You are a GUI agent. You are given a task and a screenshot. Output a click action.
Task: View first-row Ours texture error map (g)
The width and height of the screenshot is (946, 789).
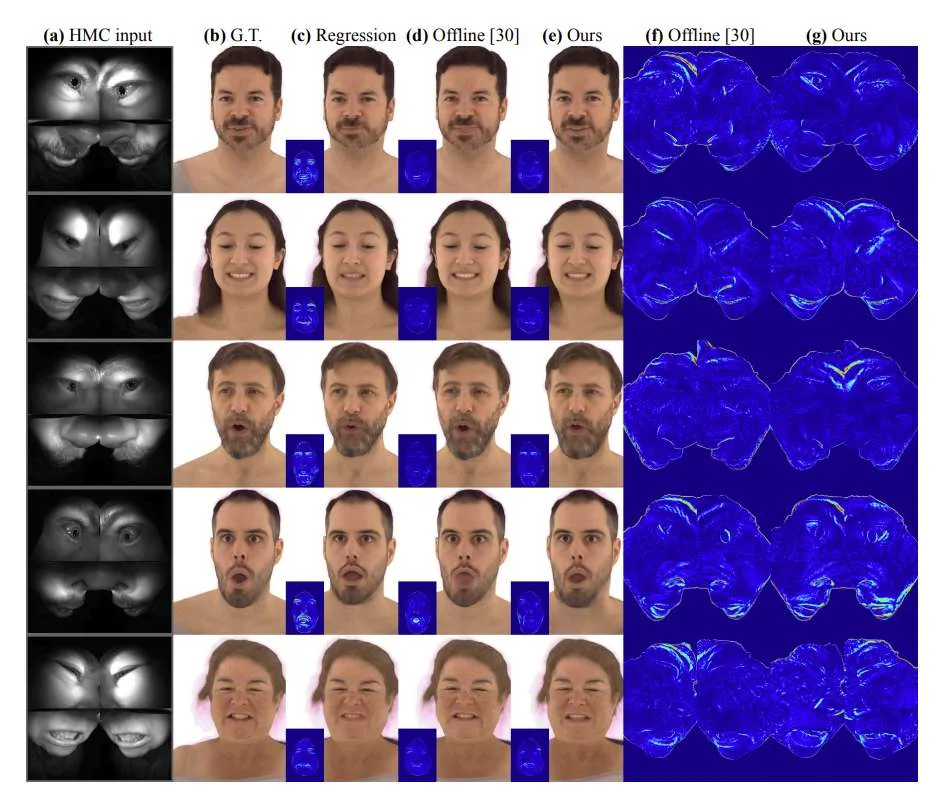coord(845,119)
